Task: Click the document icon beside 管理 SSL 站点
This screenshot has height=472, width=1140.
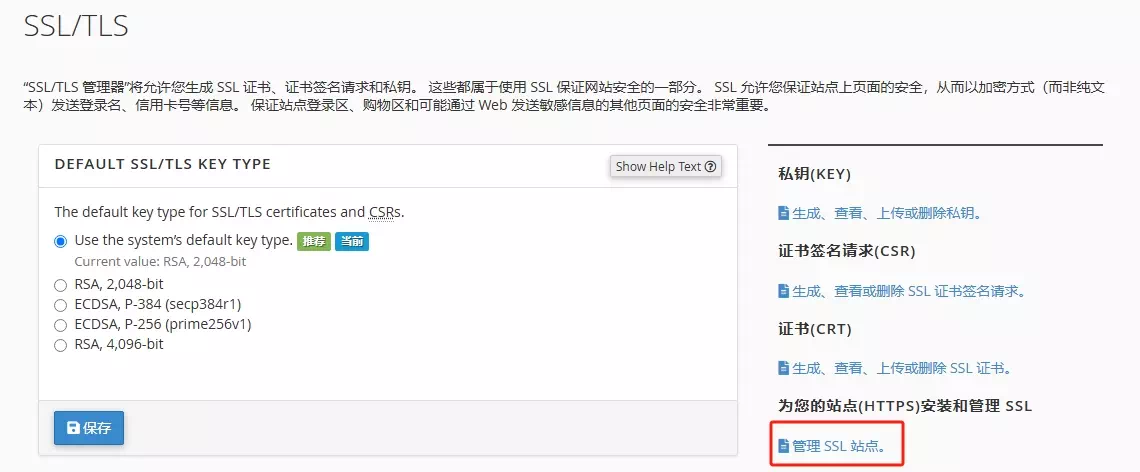Action: coord(784,446)
